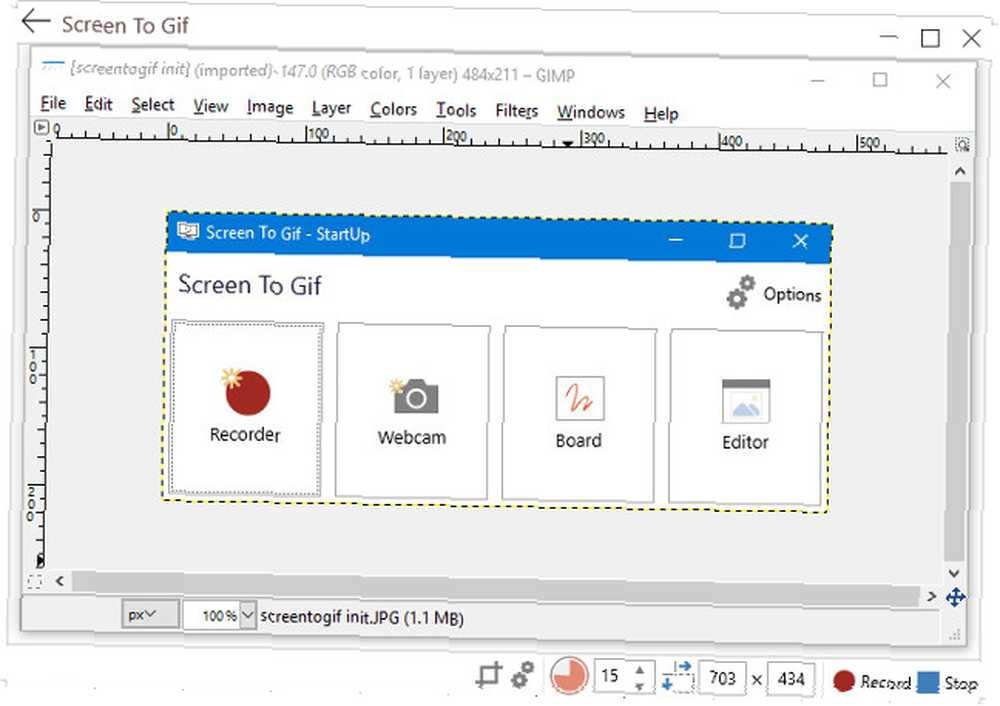Click the 100% zoom field
The height and width of the screenshot is (706, 1000).
point(212,616)
